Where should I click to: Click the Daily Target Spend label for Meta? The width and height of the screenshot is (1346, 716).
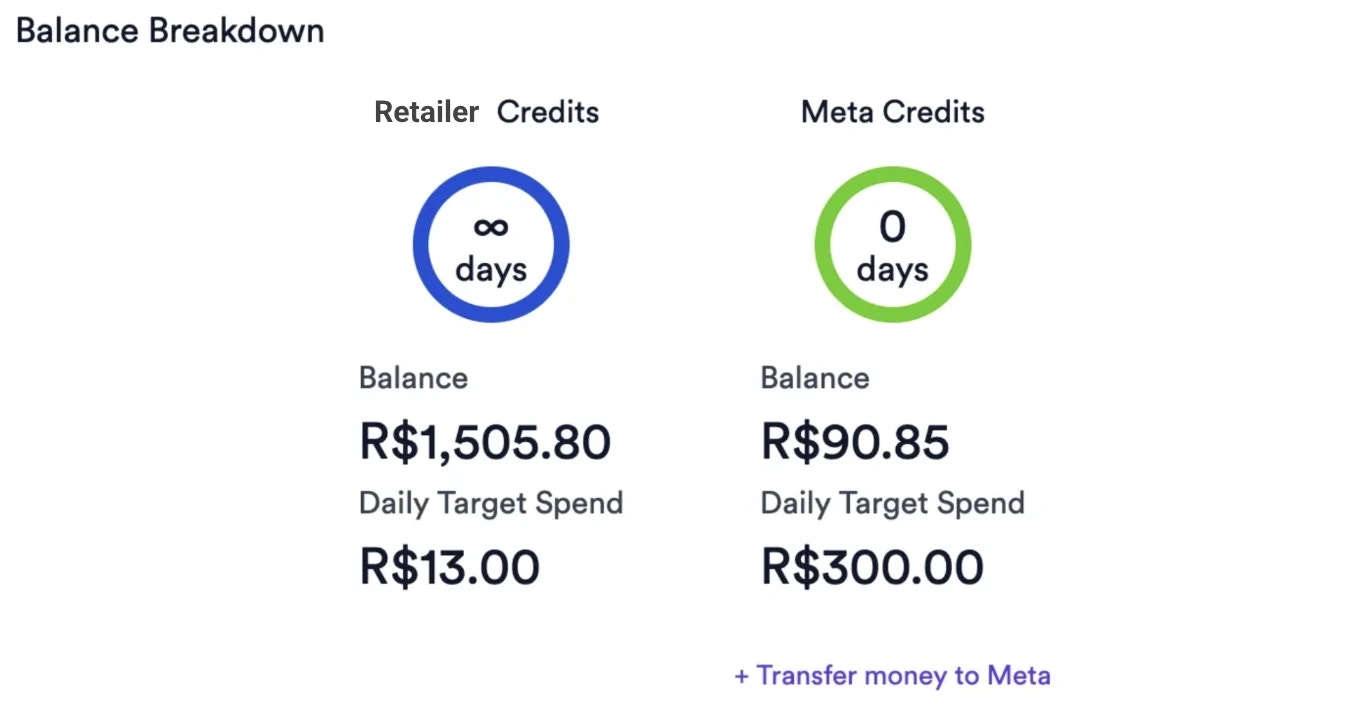[x=892, y=503]
